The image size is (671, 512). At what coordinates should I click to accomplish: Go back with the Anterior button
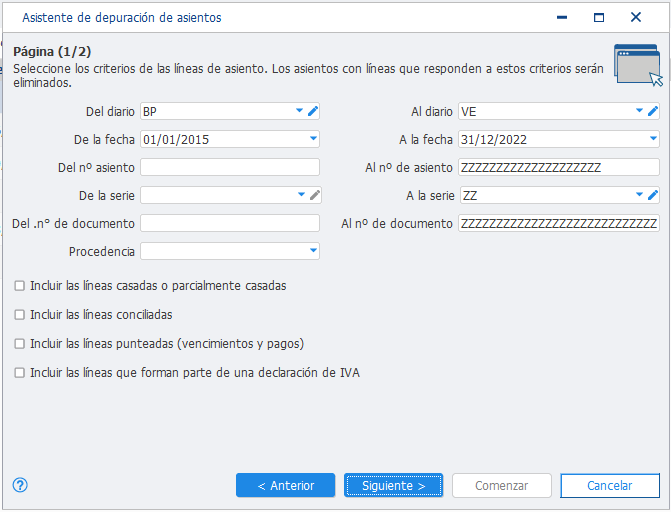(x=285, y=485)
